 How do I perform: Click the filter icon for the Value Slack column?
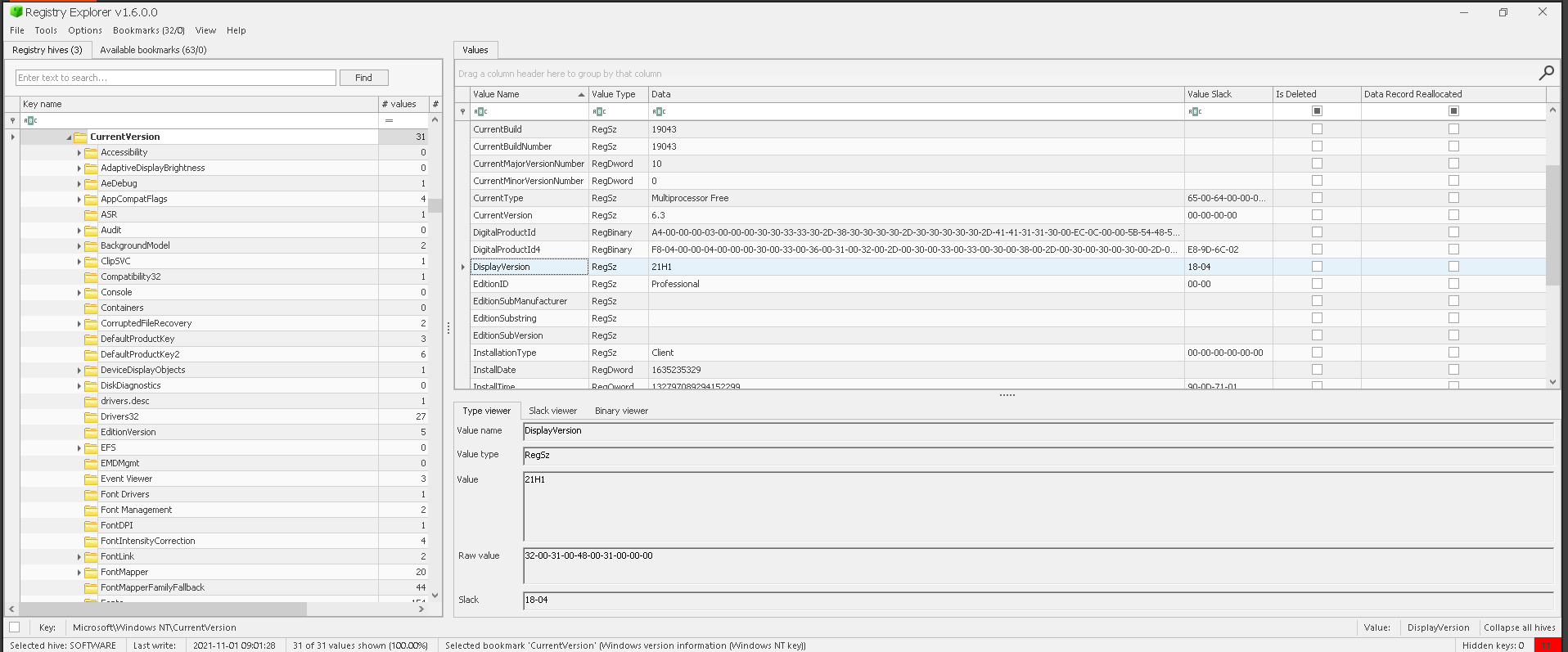1195,111
